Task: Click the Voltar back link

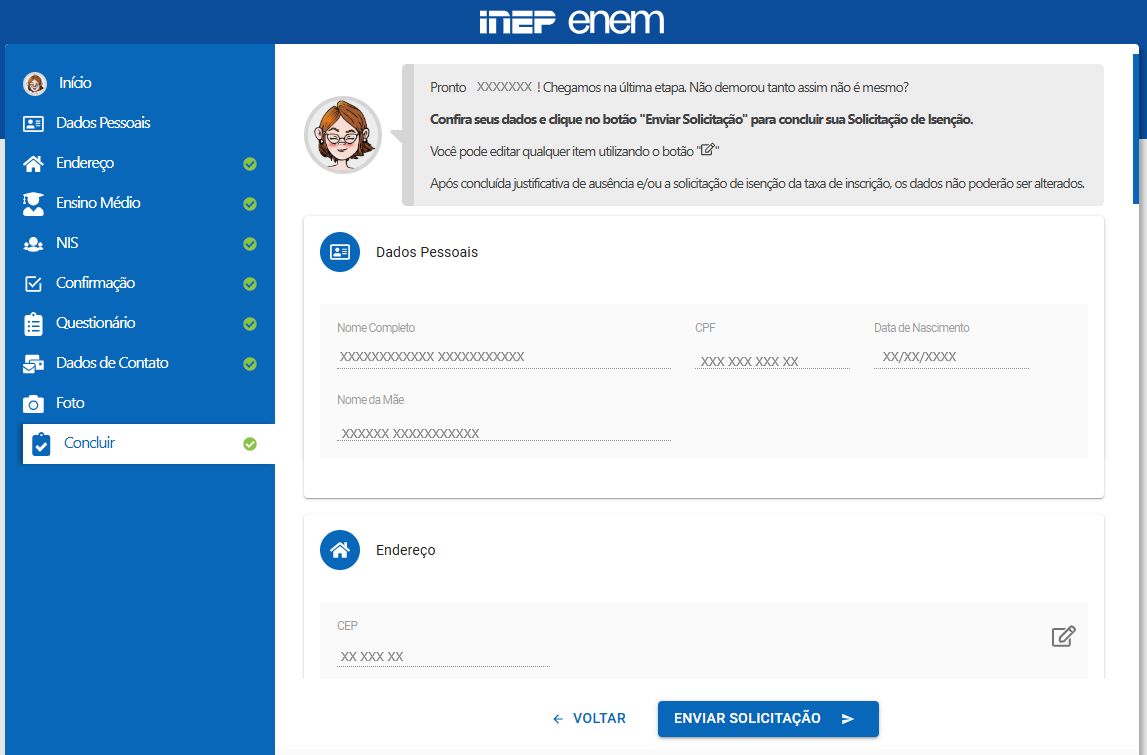Action: (589, 718)
